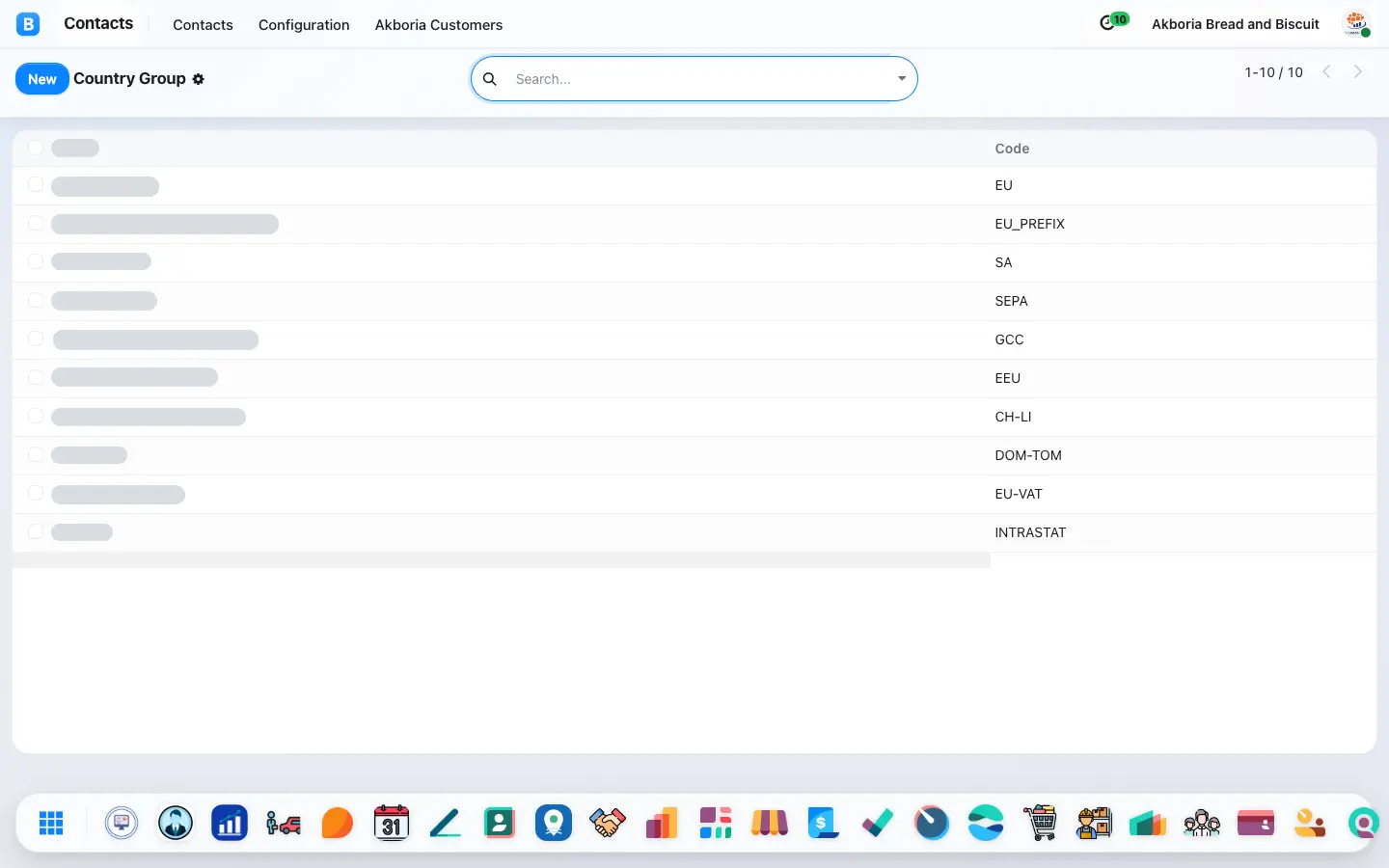Open the Akboria Bread and Biscuit company switcher
Screen dimensions: 1389x868
tap(1236, 24)
